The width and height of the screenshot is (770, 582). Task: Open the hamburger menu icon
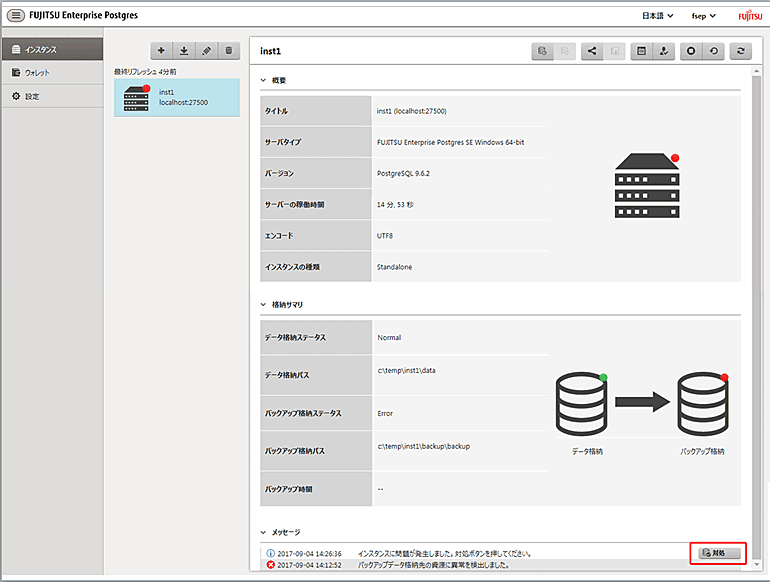[16, 15]
